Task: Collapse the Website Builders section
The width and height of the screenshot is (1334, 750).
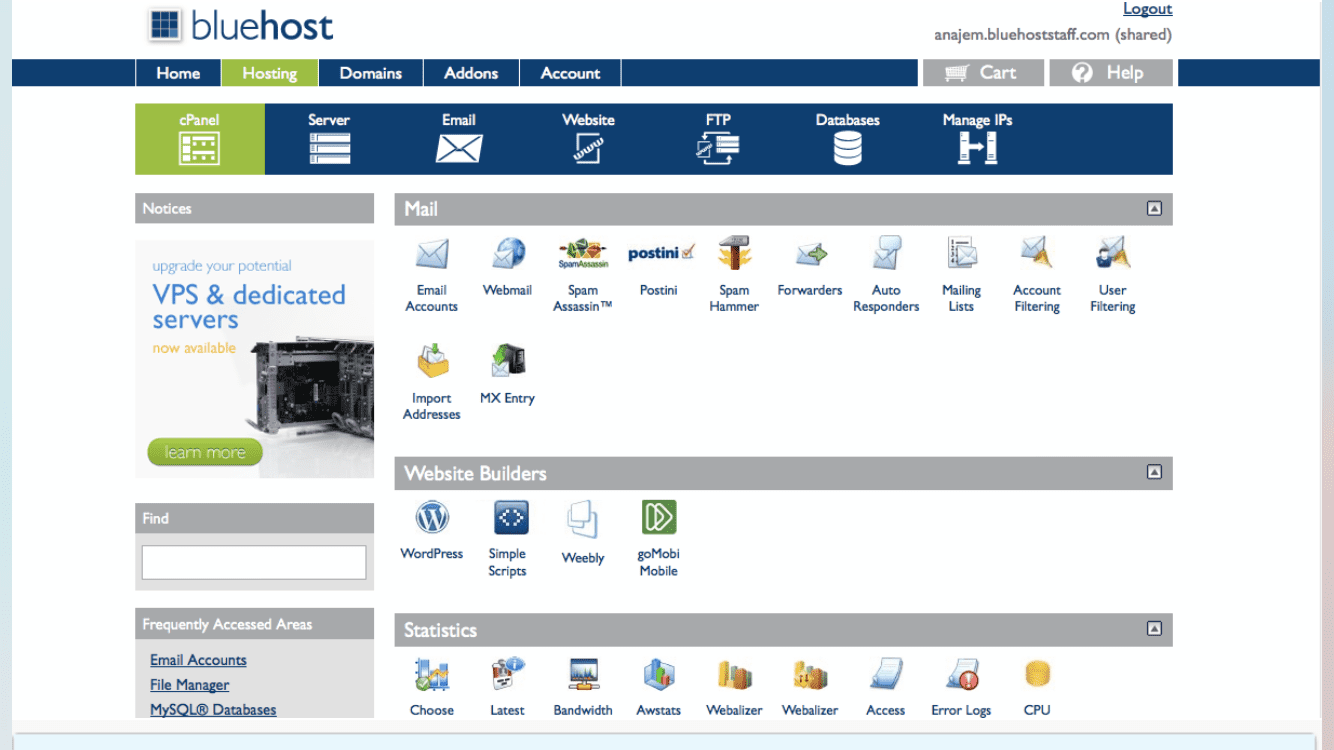Action: [x=1154, y=472]
